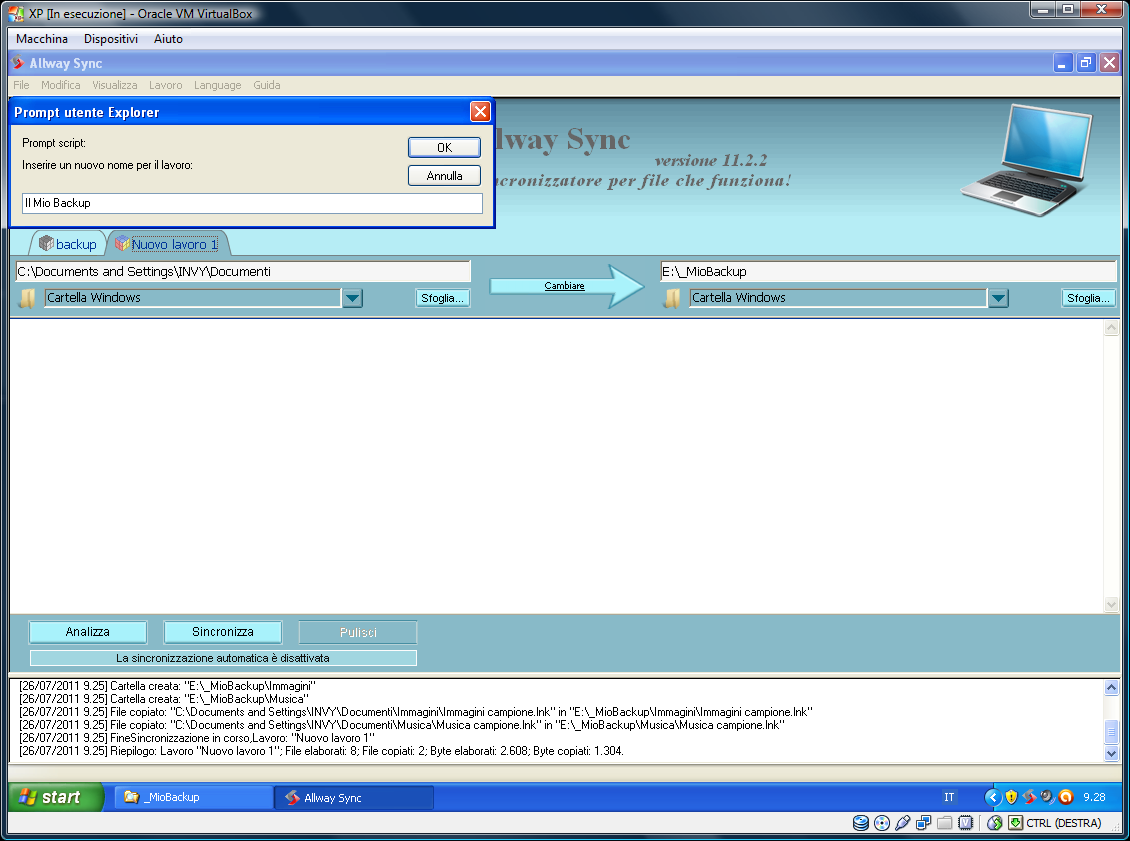The height and width of the screenshot is (841, 1130).
Task: Click the clock showing 9.28
Action: coord(1094,797)
